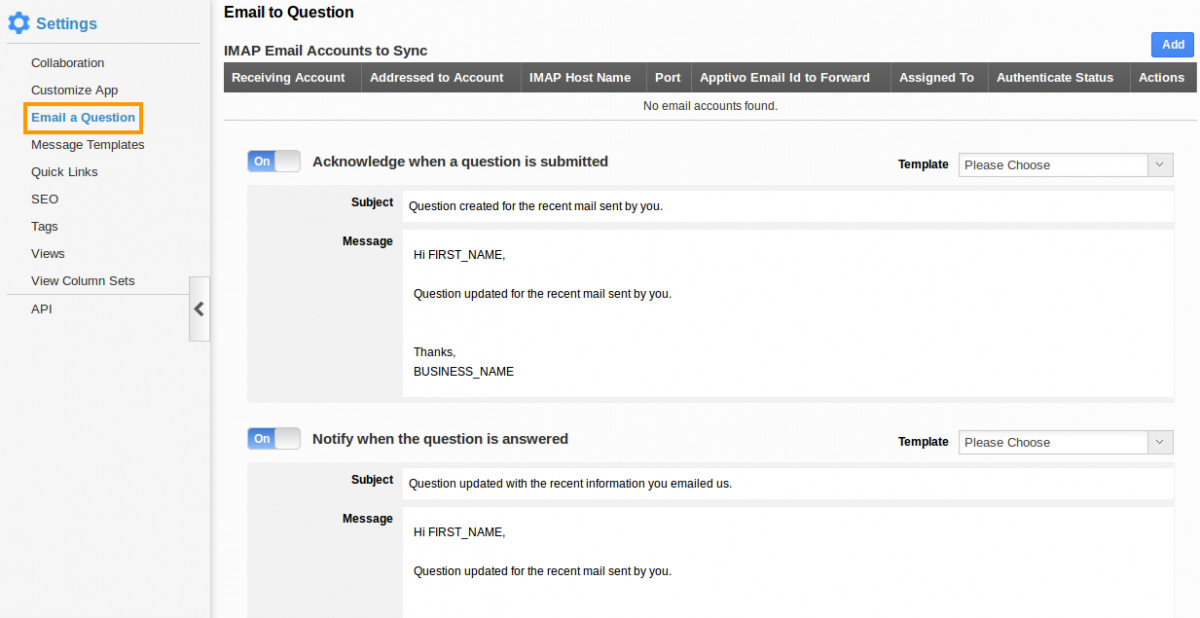Select Email a Question menu item

tap(83, 117)
